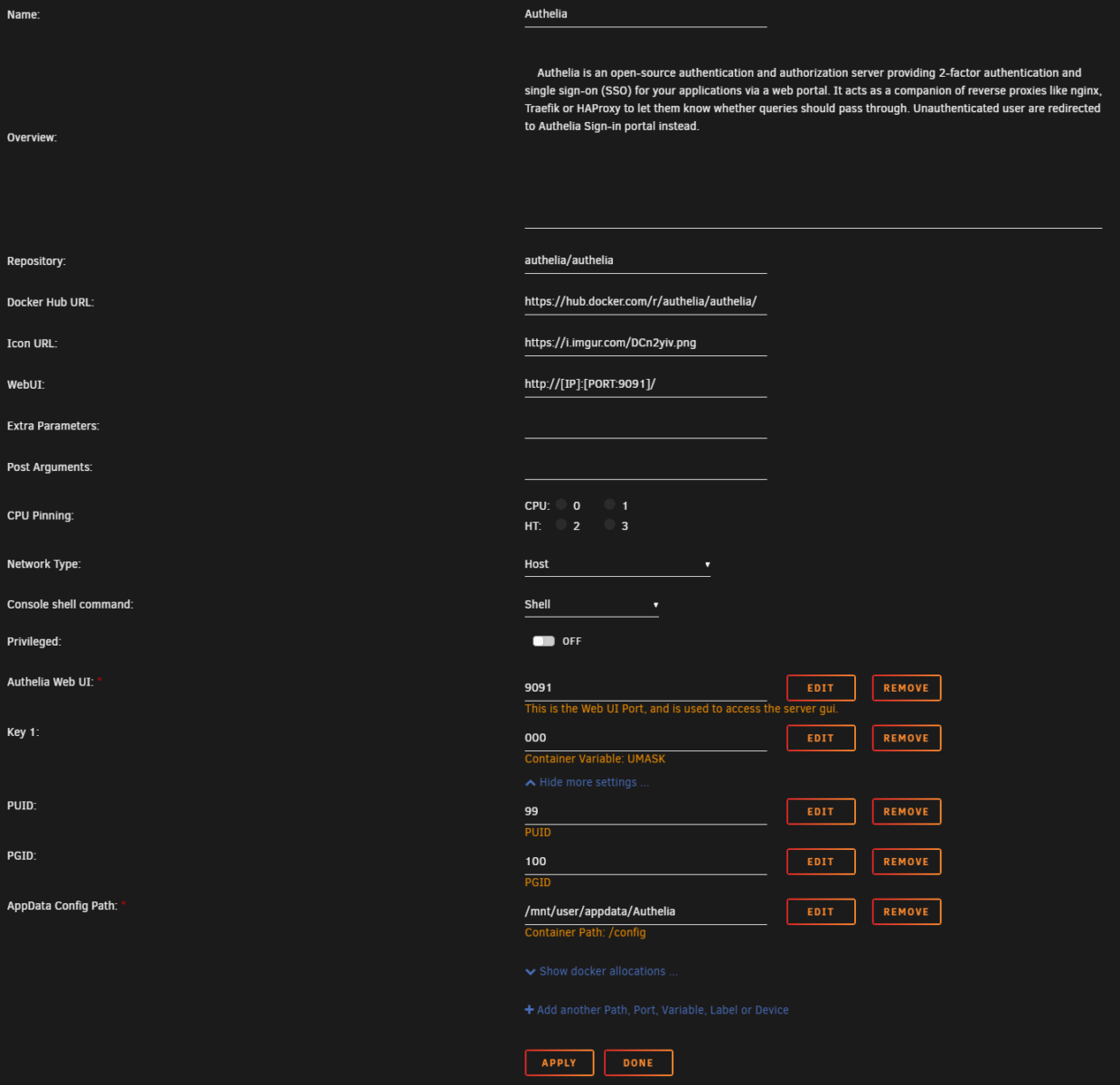Remove the UMASK variable Key 1

pos(906,738)
